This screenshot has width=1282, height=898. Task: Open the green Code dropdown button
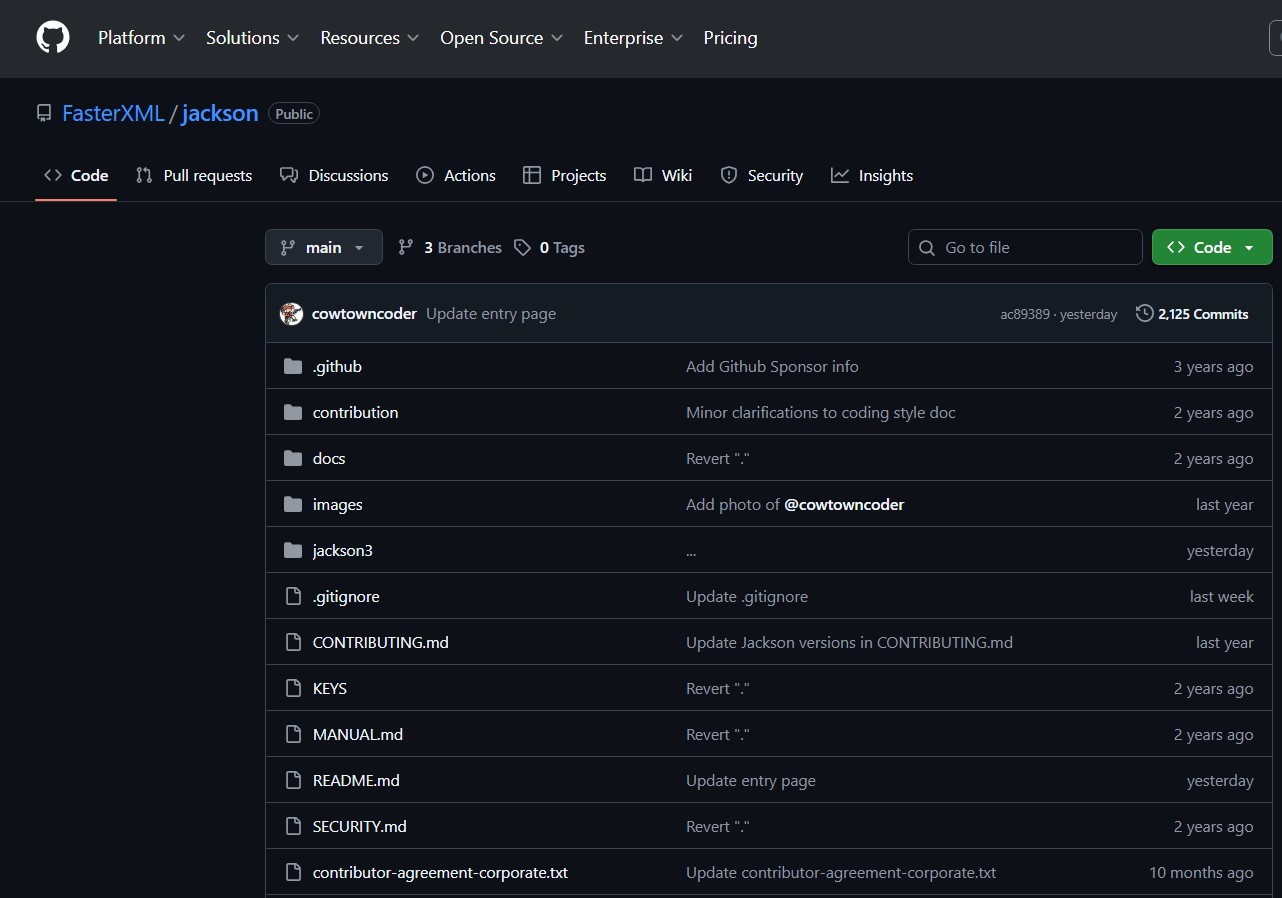point(1211,248)
